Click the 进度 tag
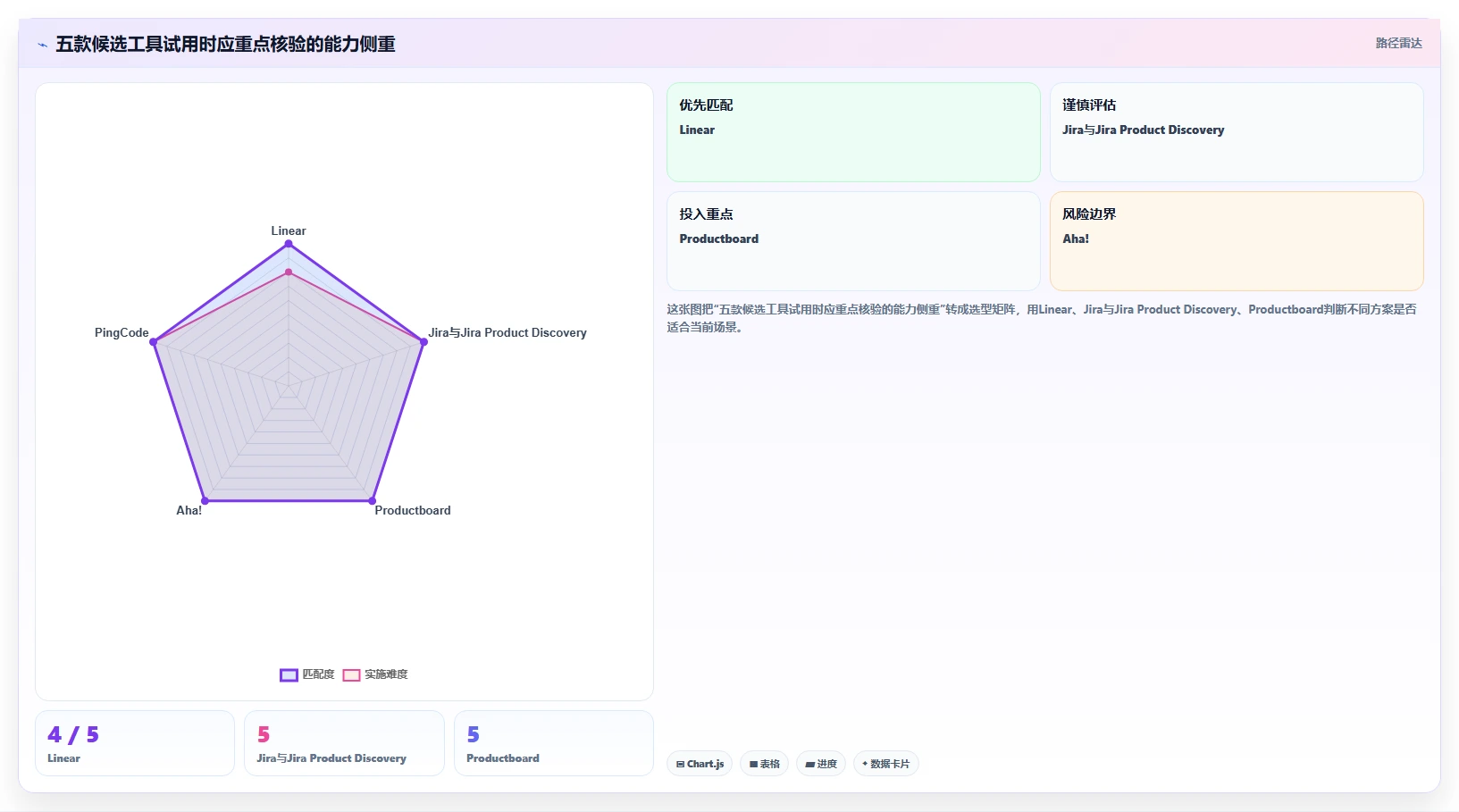Image resolution: width=1459 pixels, height=812 pixels. tap(821, 764)
